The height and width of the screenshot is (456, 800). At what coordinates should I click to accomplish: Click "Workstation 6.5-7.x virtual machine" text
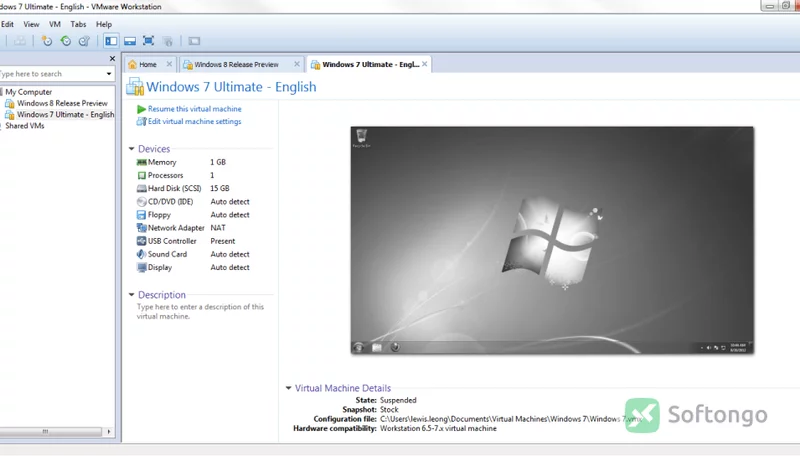(438, 428)
